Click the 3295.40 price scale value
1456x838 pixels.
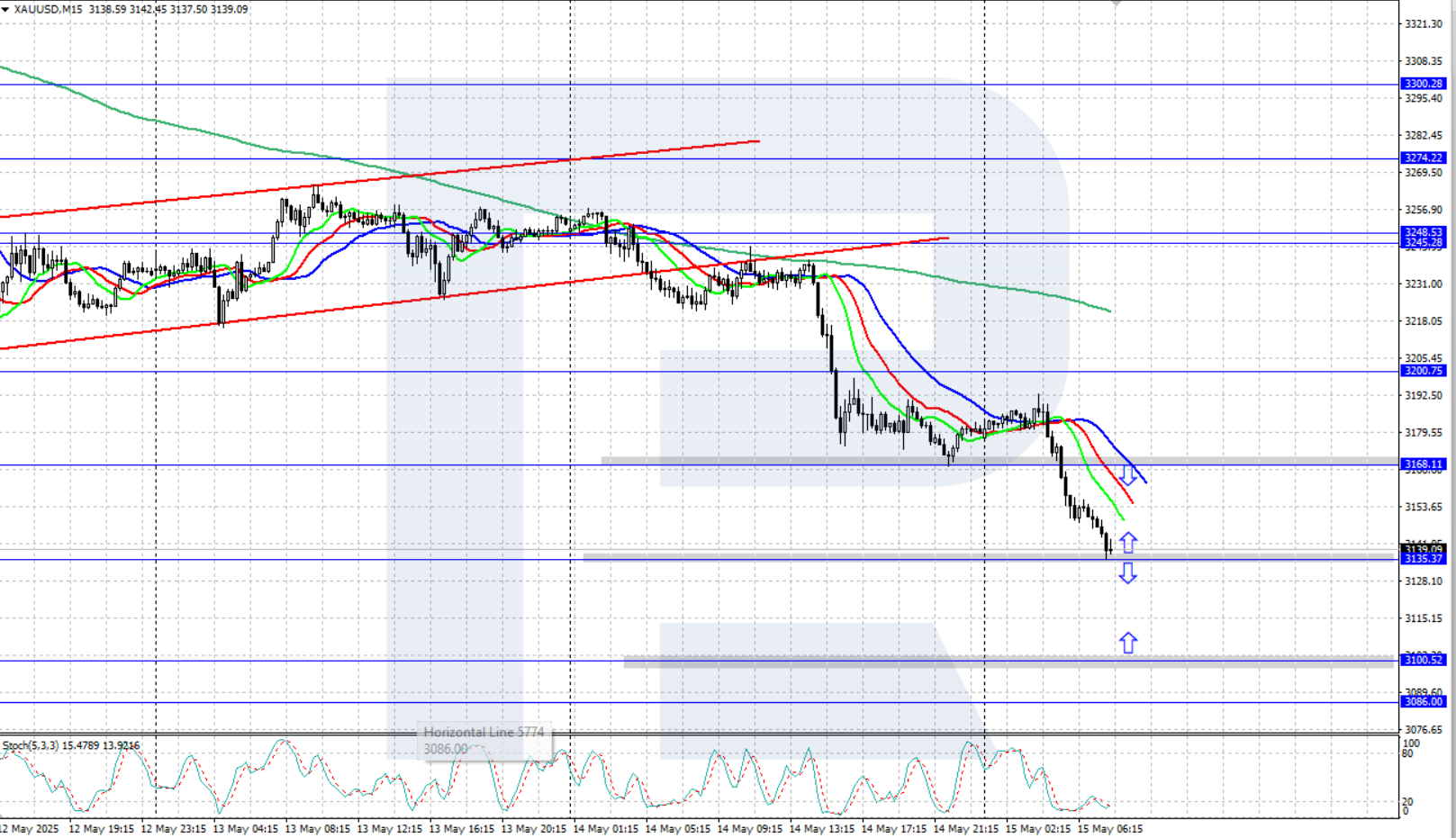coord(1424,98)
